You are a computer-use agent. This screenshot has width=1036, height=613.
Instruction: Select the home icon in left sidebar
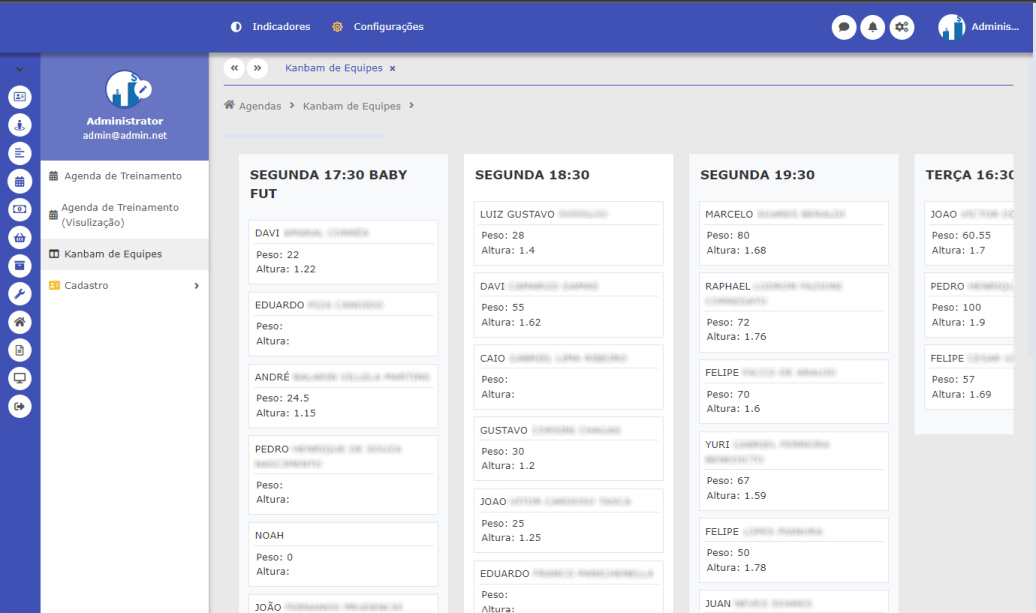pos(20,321)
